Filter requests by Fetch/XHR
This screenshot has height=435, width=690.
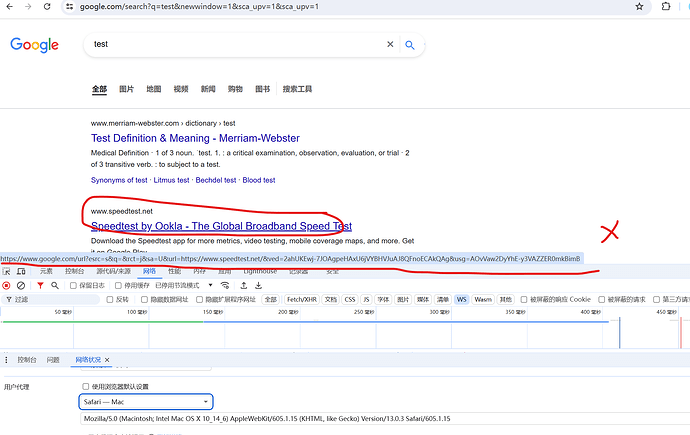click(301, 300)
